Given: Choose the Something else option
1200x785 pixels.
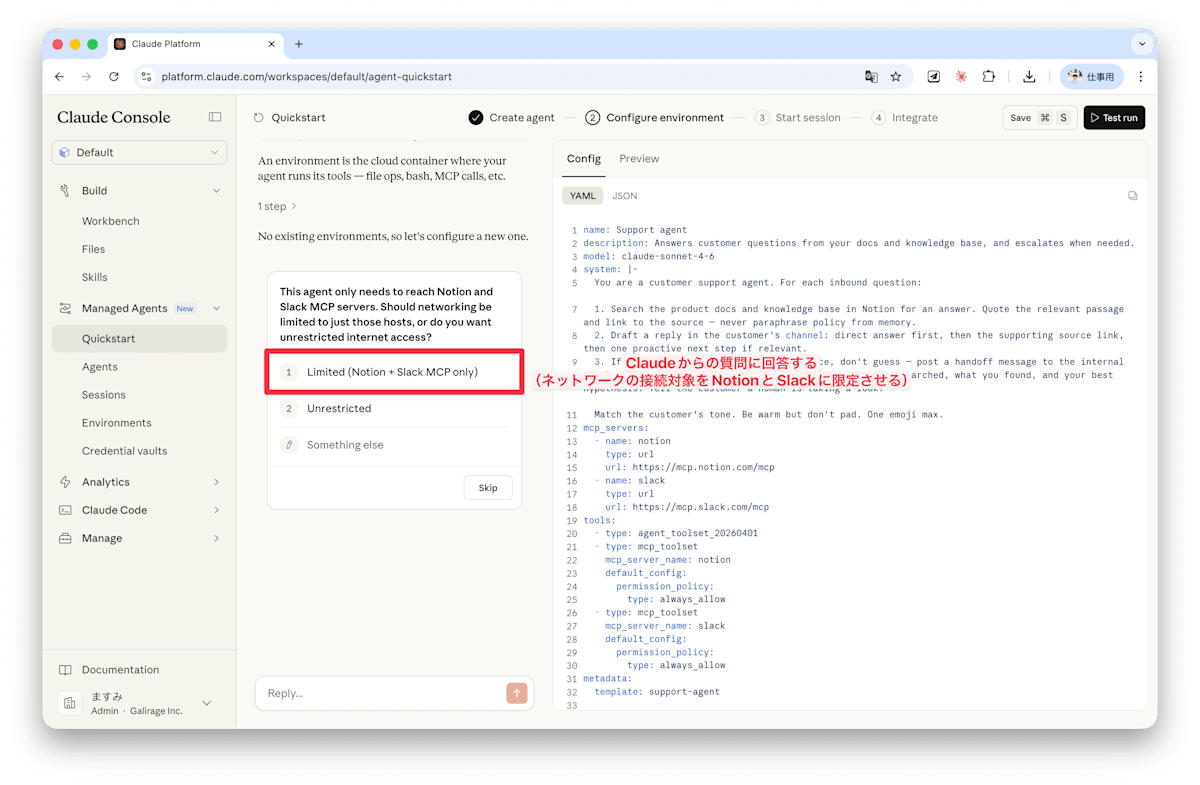Looking at the screenshot, I should point(394,445).
